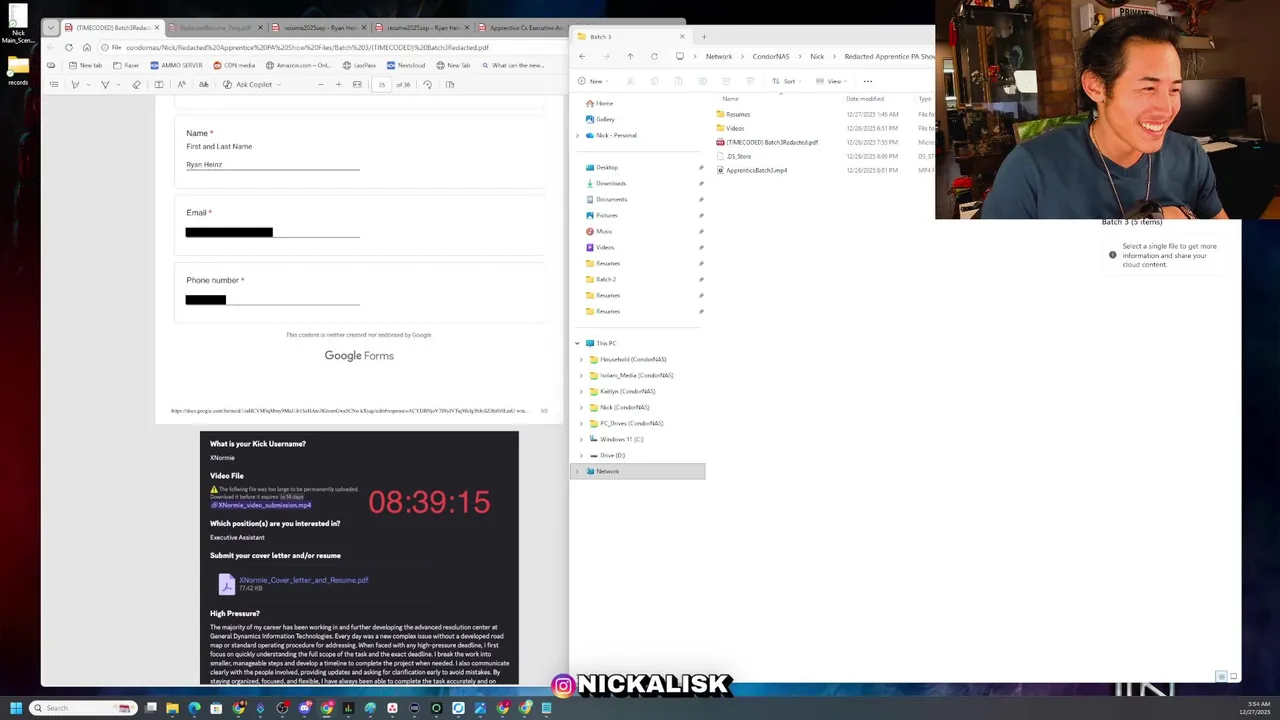Image resolution: width=1280 pixels, height=720 pixels.
Task: Click the browser Home icon
Action: coord(87,47)
